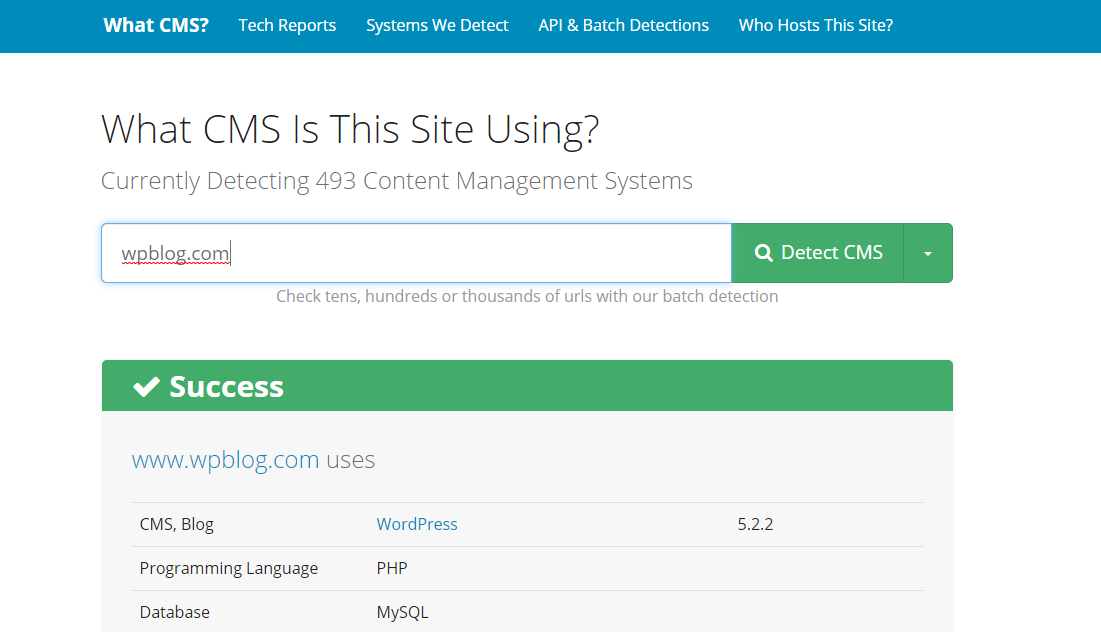Click the What CMS? site logo
Image resolution: width=1101 pixels, height=632 pixels.
click(x=156, y=25)
